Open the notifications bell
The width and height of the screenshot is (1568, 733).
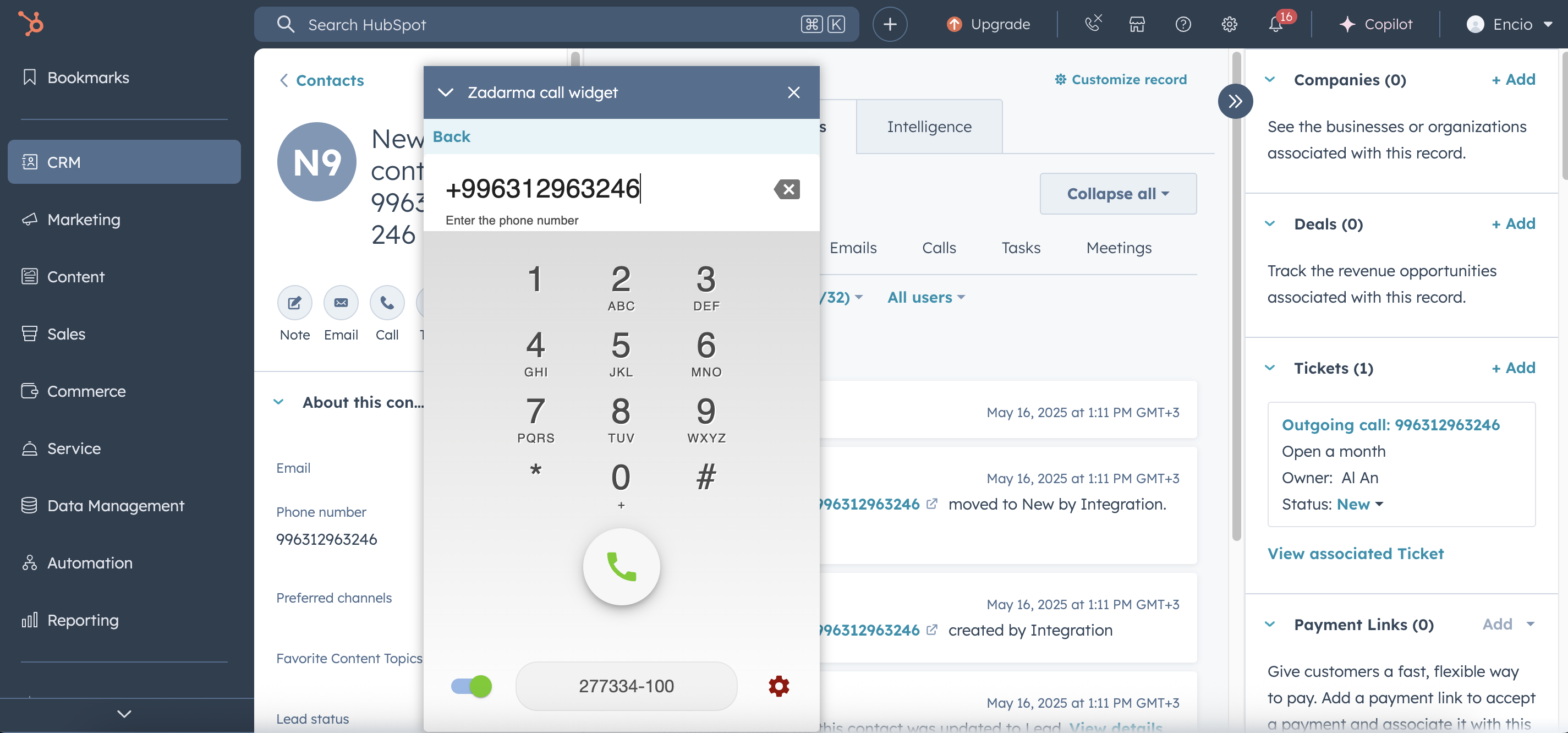pos(1277,24)
